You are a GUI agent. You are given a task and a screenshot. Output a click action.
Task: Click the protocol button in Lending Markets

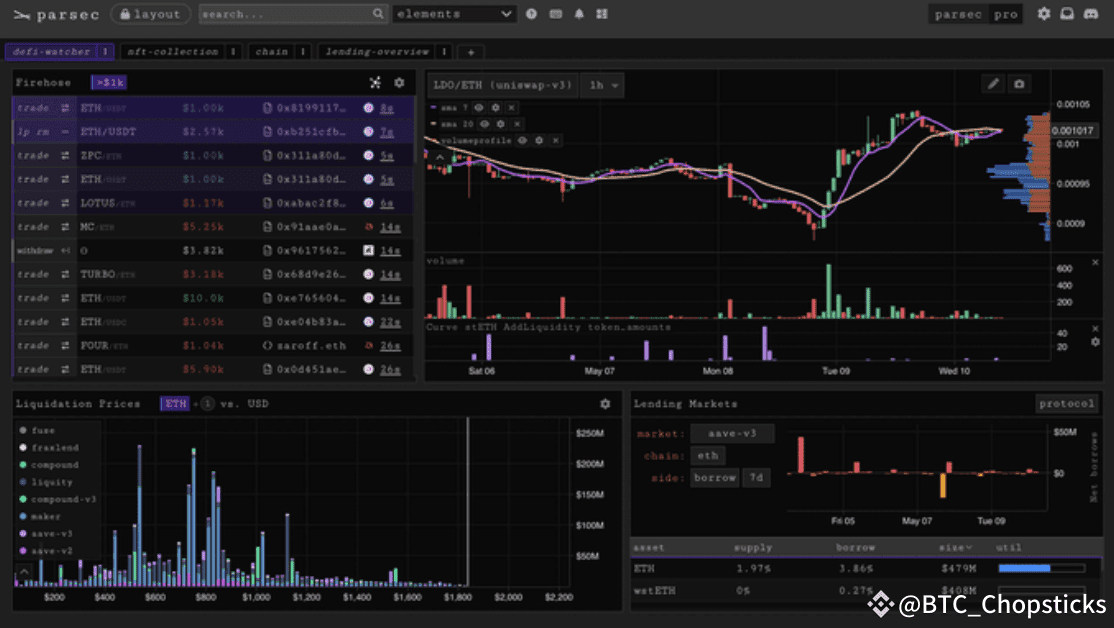(1066, 404)
